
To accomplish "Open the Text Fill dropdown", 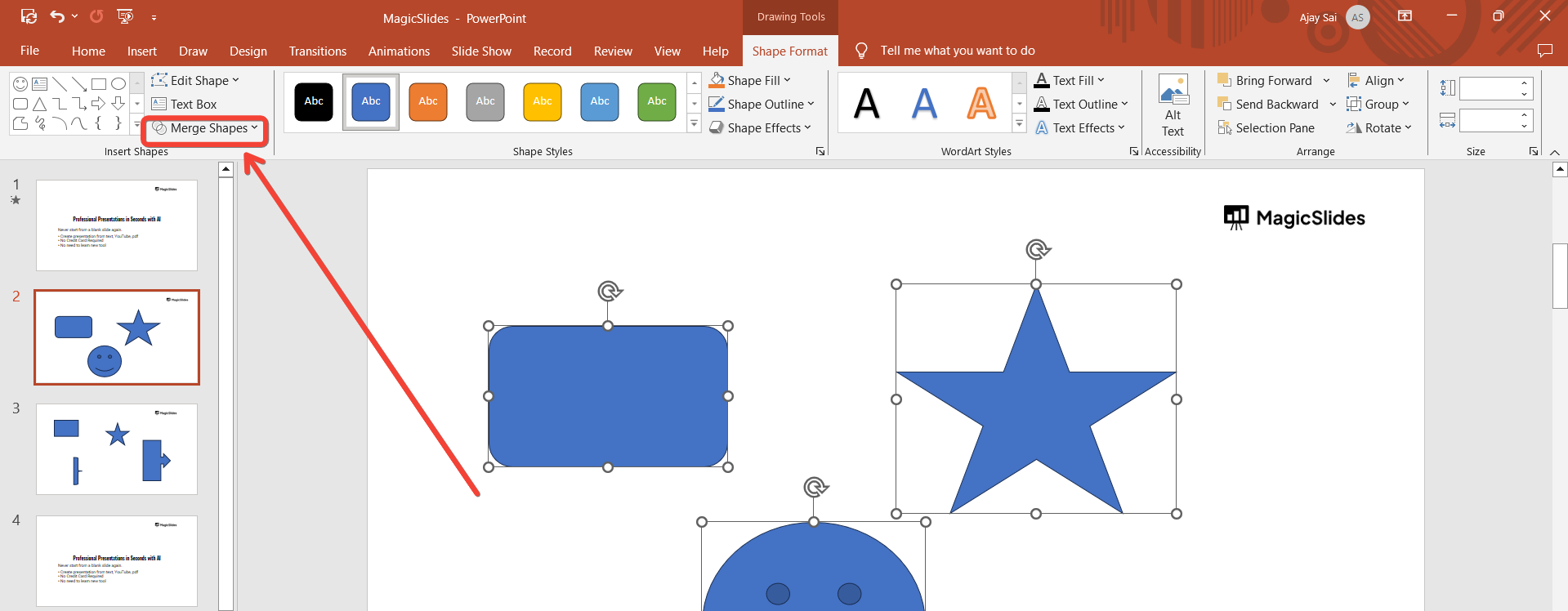I will (1070, 81).
